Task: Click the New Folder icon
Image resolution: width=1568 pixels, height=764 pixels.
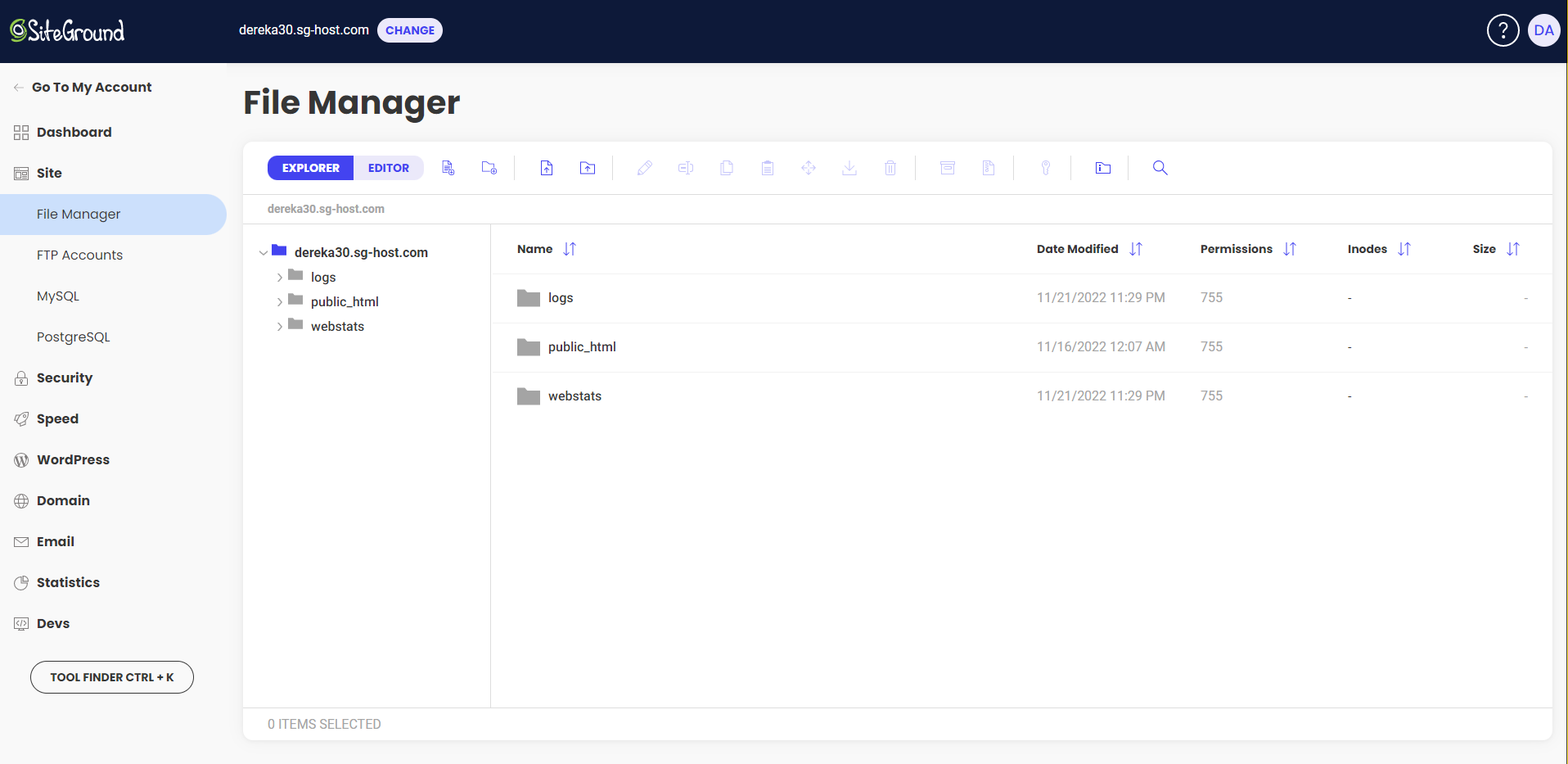Action: (x=489, y=168)
